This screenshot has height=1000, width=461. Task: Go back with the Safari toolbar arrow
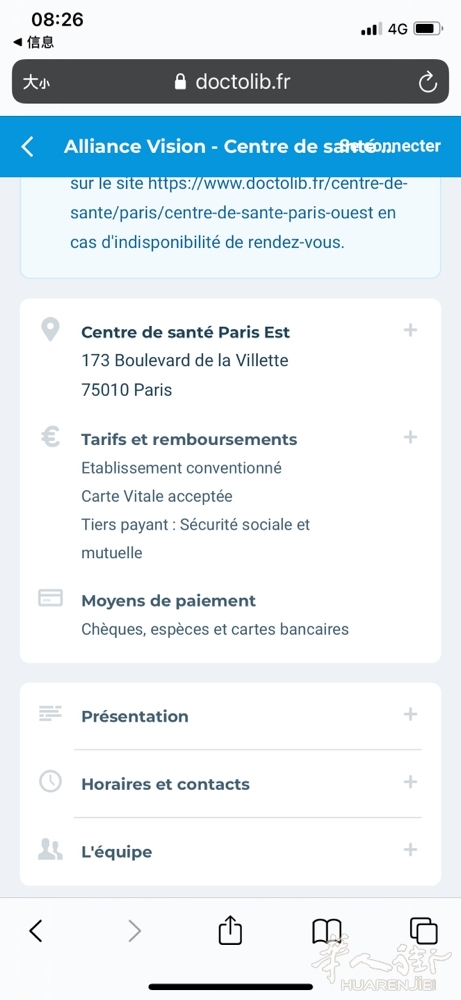(x=36, y=931)
